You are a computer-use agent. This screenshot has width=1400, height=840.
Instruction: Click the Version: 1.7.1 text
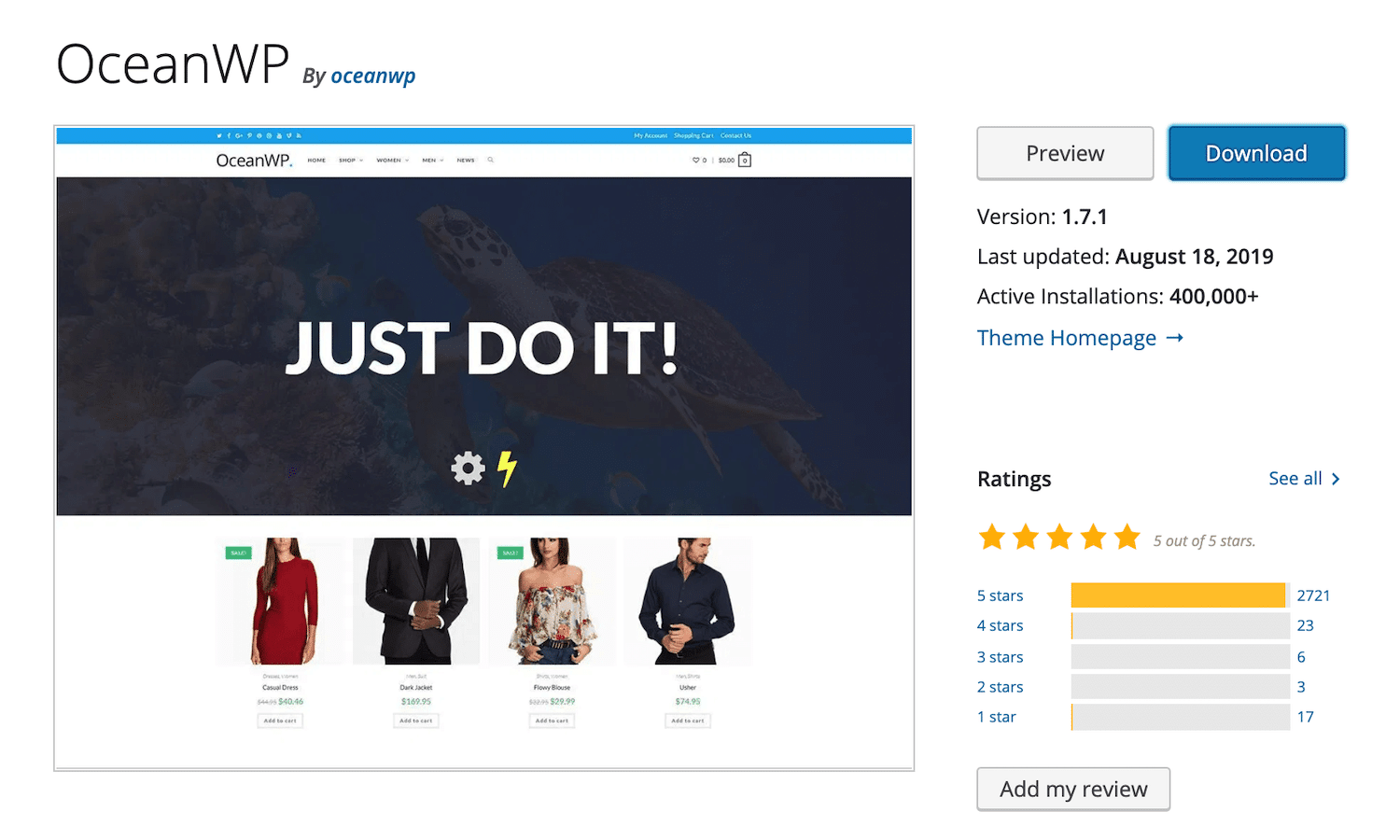pyautogui.click(x=1043, y=217)
